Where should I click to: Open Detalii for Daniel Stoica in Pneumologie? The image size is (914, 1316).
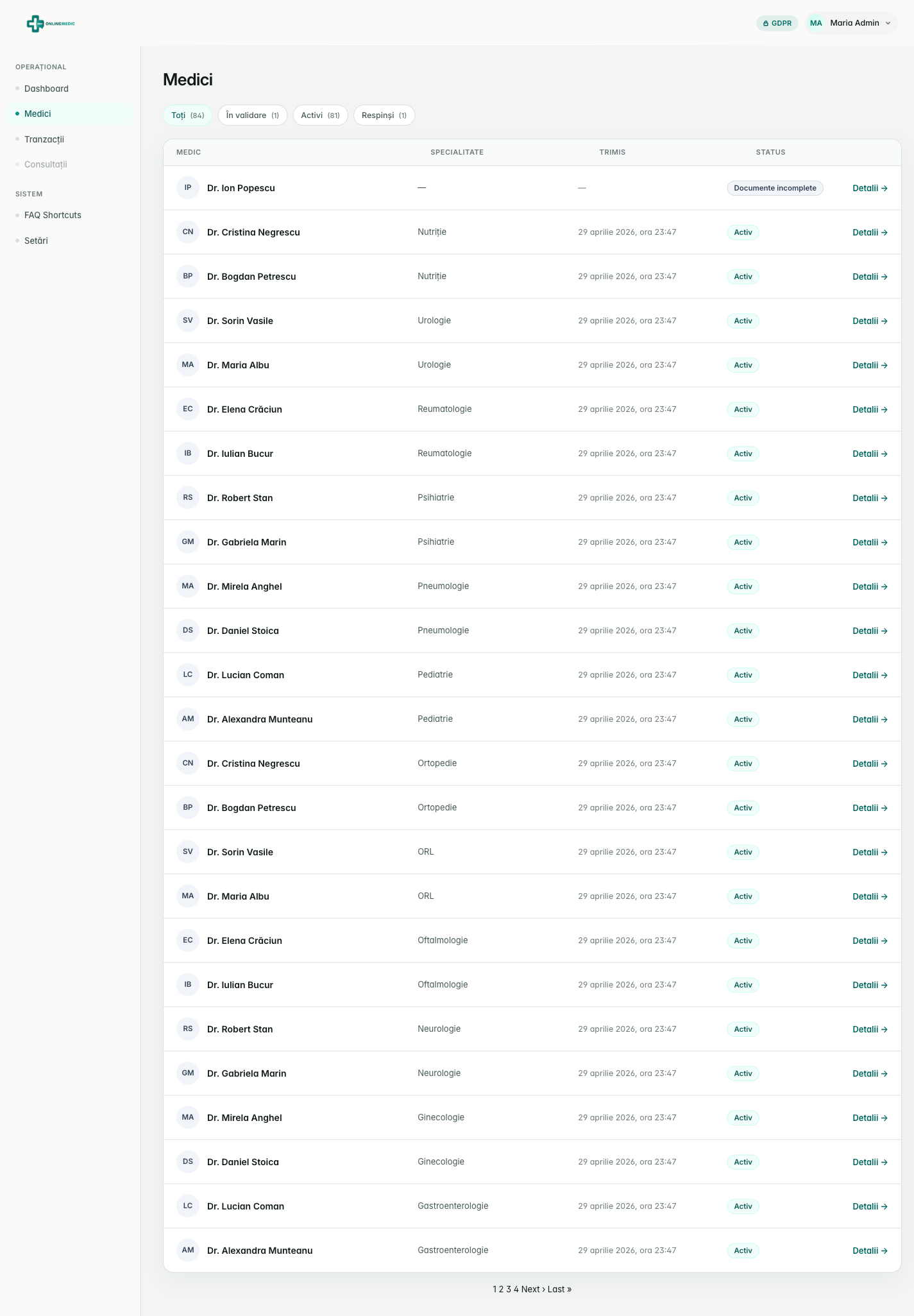(x=870, y=631)
